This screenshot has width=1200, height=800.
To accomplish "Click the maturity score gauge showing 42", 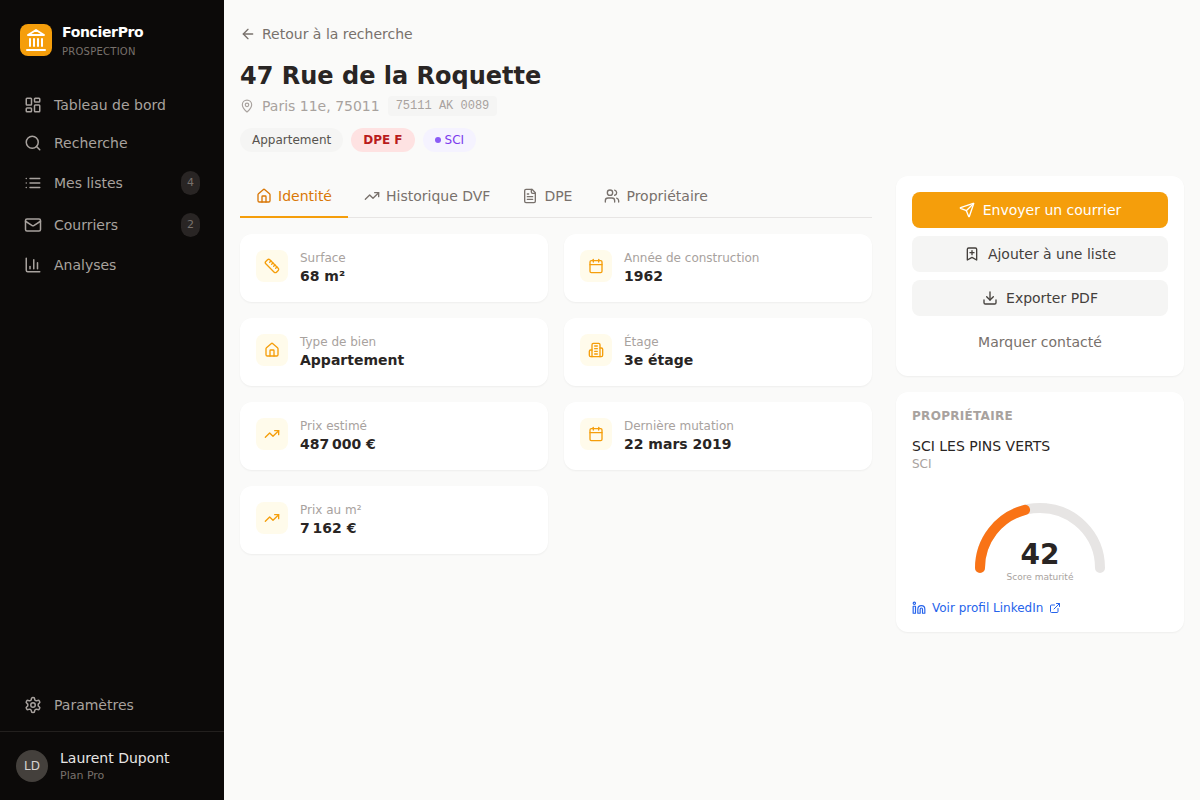I will 1040,542.
